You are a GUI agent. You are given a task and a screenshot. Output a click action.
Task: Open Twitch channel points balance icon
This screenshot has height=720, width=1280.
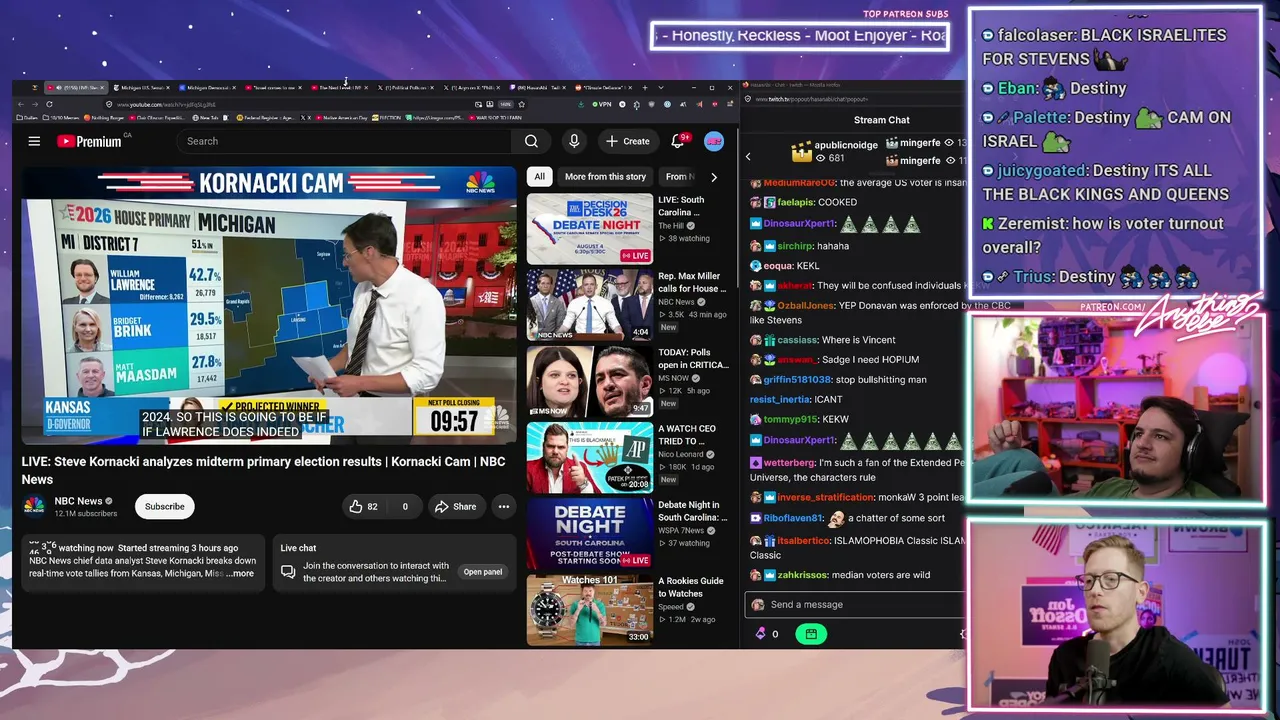click(x=760, y=633)
